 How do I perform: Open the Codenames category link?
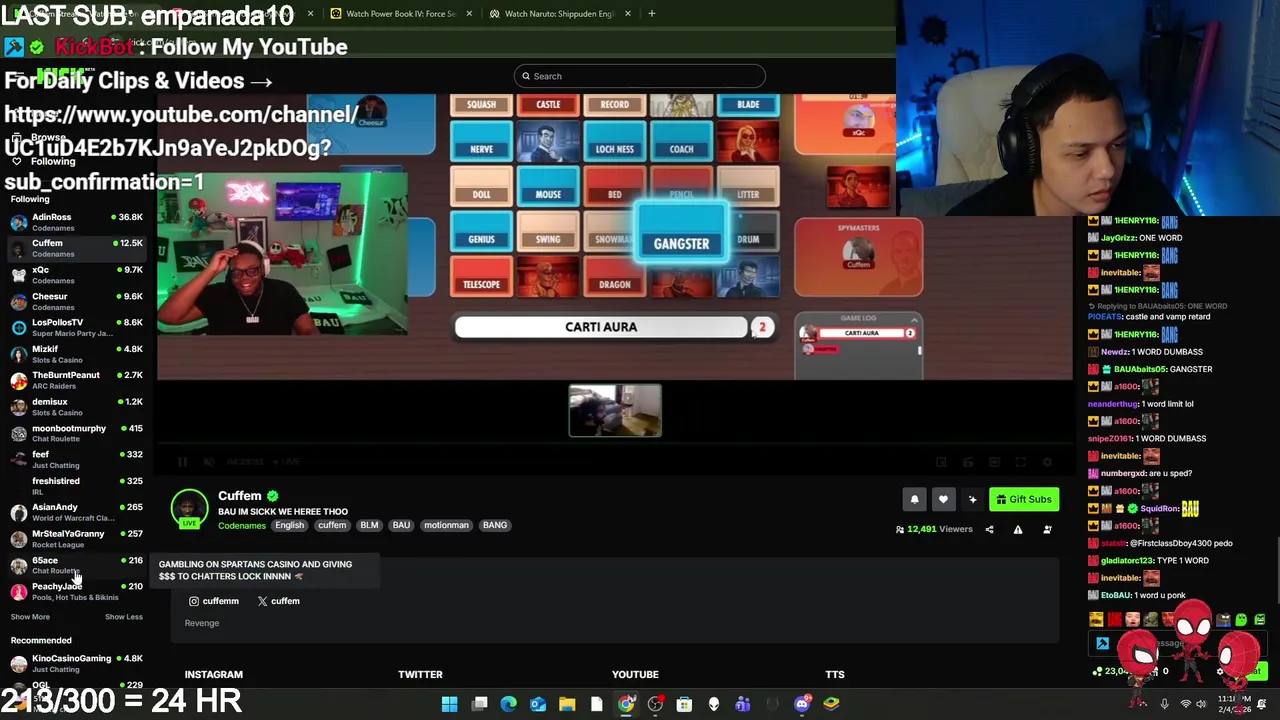coord(242,525)
